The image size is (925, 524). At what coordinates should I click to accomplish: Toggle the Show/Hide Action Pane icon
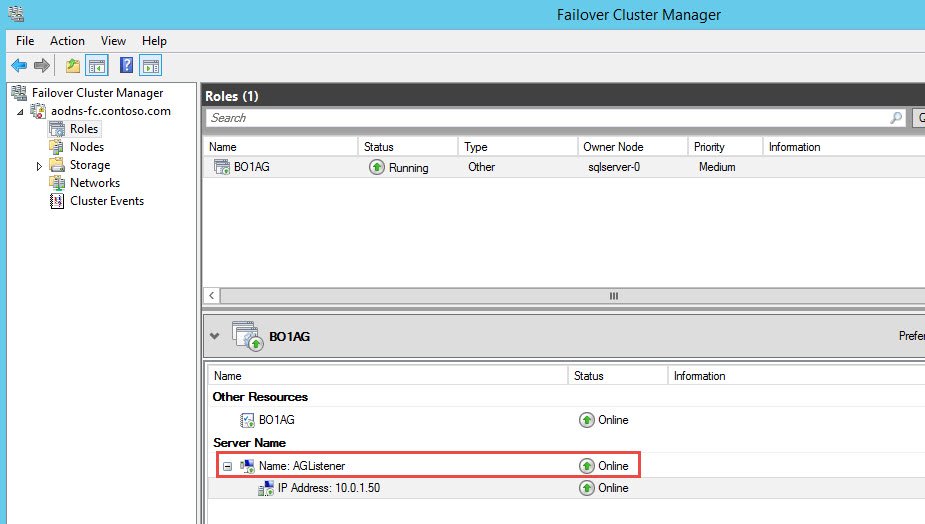(150, 66)
